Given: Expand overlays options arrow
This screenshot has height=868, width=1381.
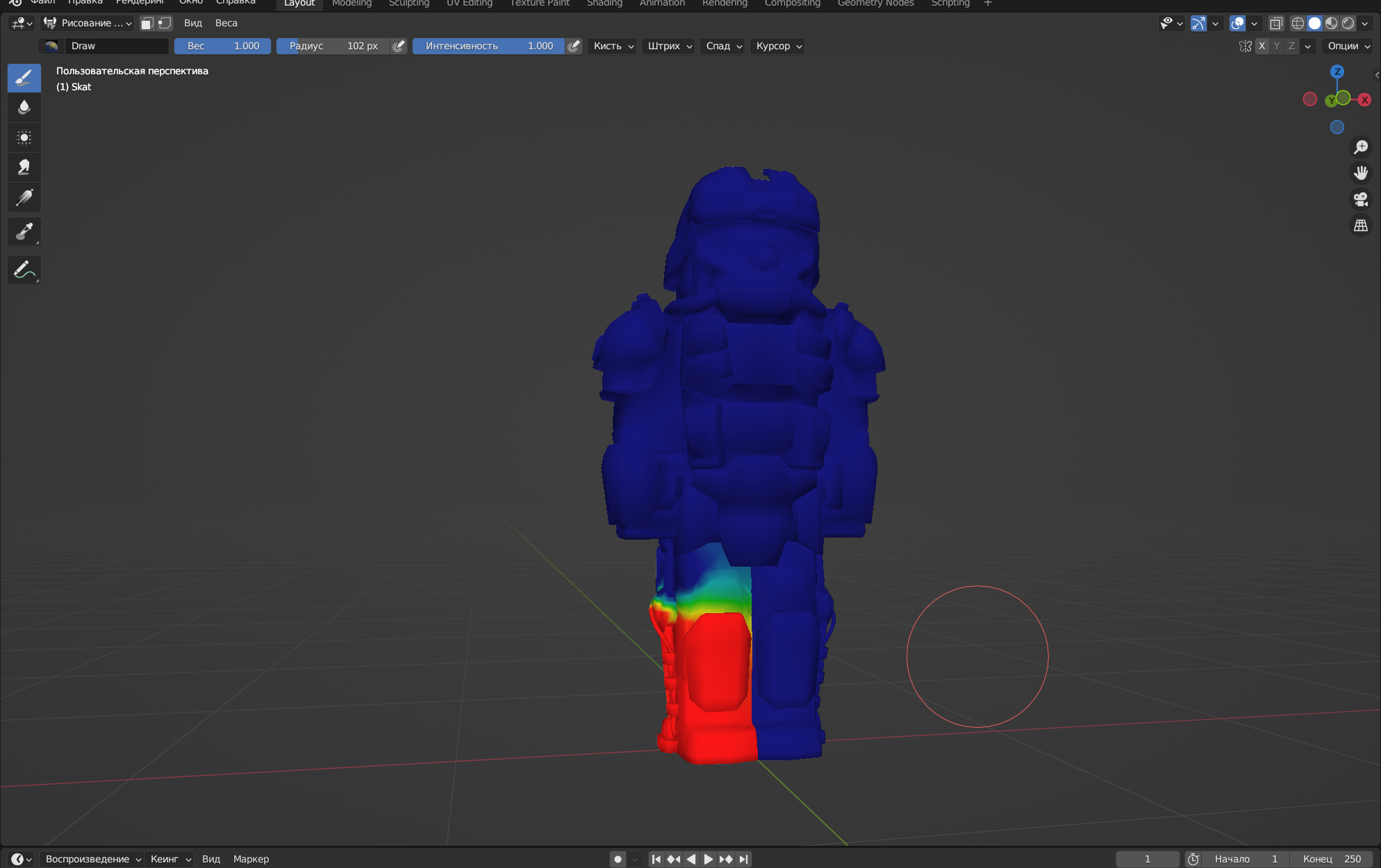Looking at the screenshot, I should pyautogui.click(x=1254, y=23).
